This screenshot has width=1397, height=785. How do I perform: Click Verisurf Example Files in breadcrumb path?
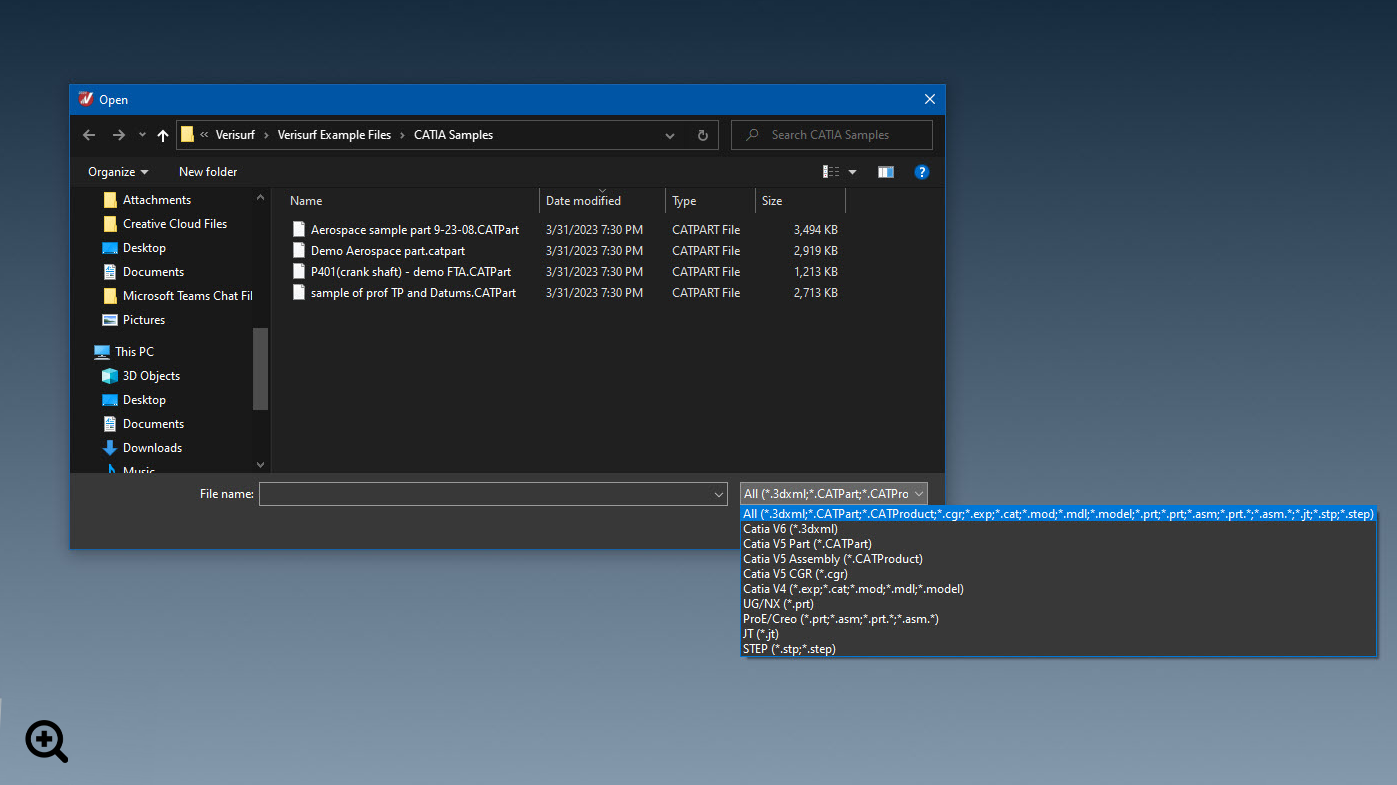pyautogui.click(x=334, y=135)
